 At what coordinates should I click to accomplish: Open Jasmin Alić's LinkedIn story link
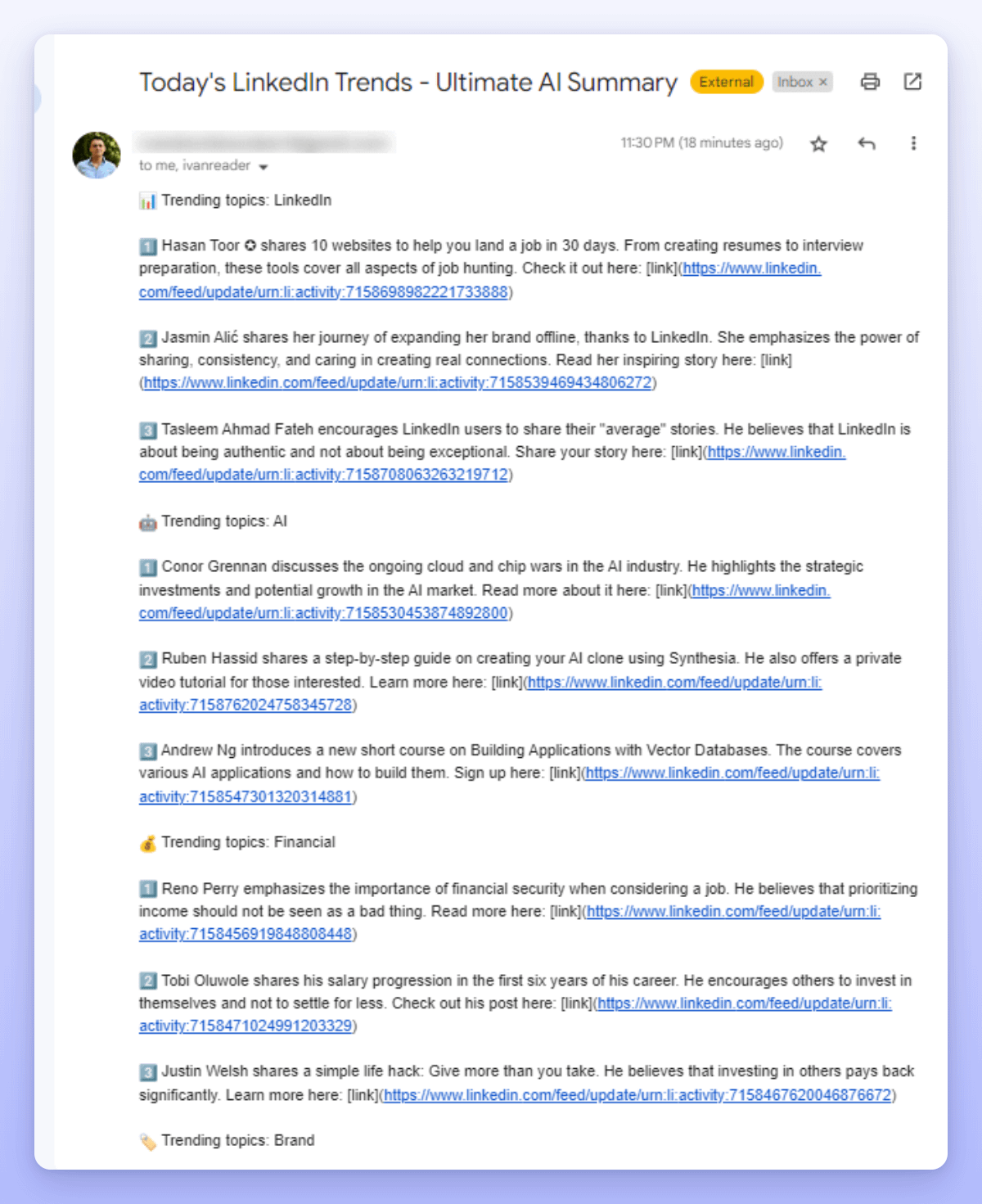coord(398,383)
